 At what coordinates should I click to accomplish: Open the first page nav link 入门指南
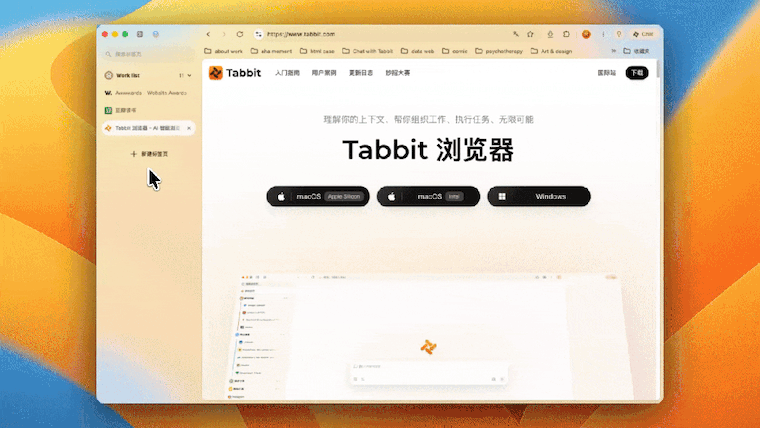[287, 73]
